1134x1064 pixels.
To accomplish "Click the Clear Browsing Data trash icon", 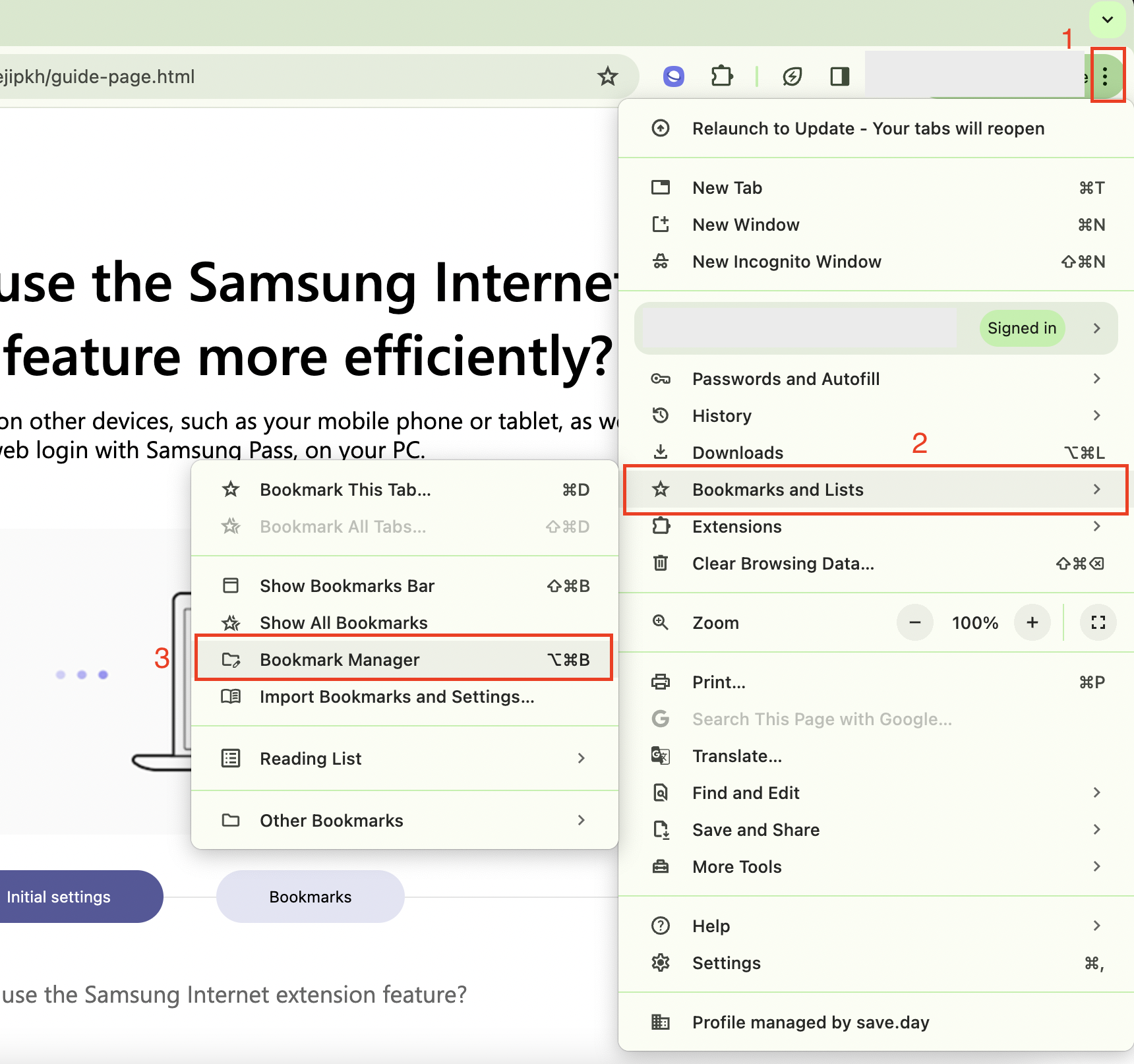I will 660,563.
